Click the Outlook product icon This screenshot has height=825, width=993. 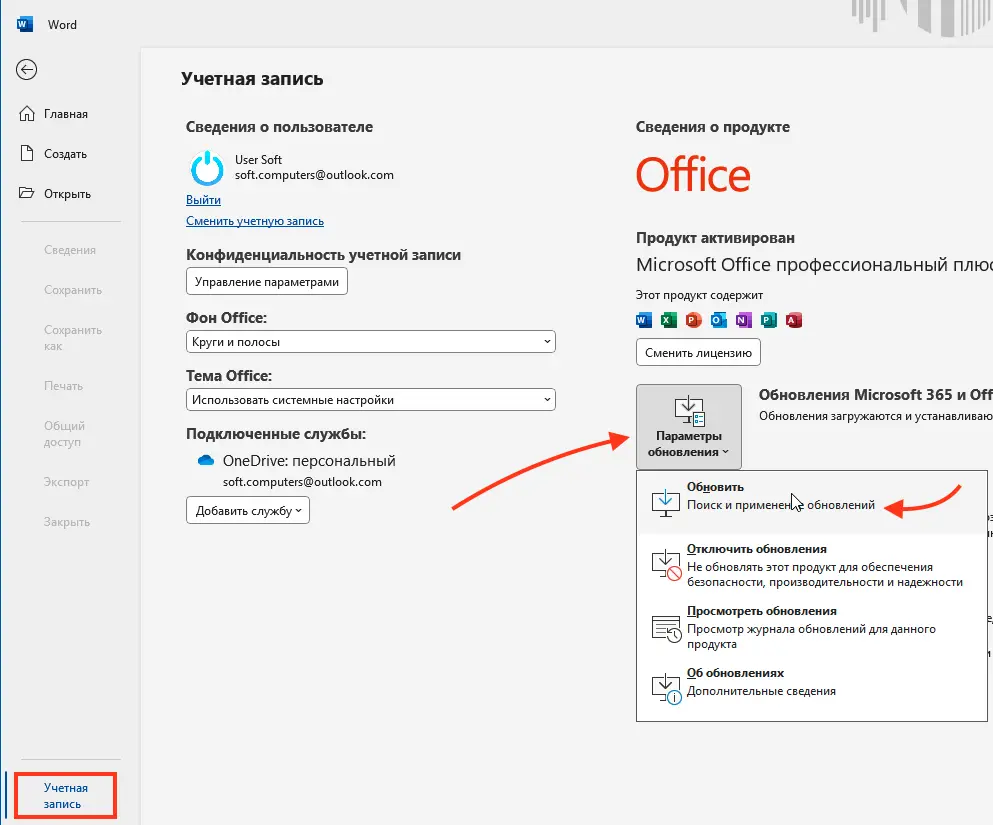coord(719,320)
